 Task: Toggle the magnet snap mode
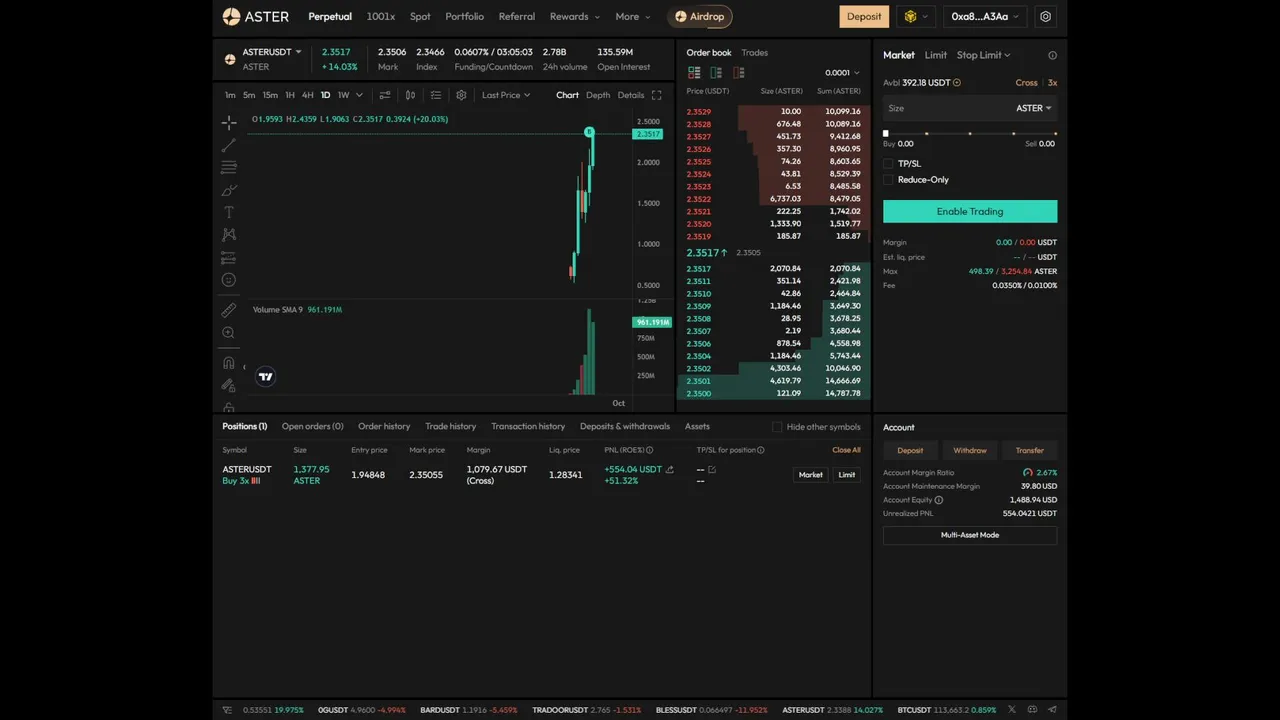(x=229, y=362)
